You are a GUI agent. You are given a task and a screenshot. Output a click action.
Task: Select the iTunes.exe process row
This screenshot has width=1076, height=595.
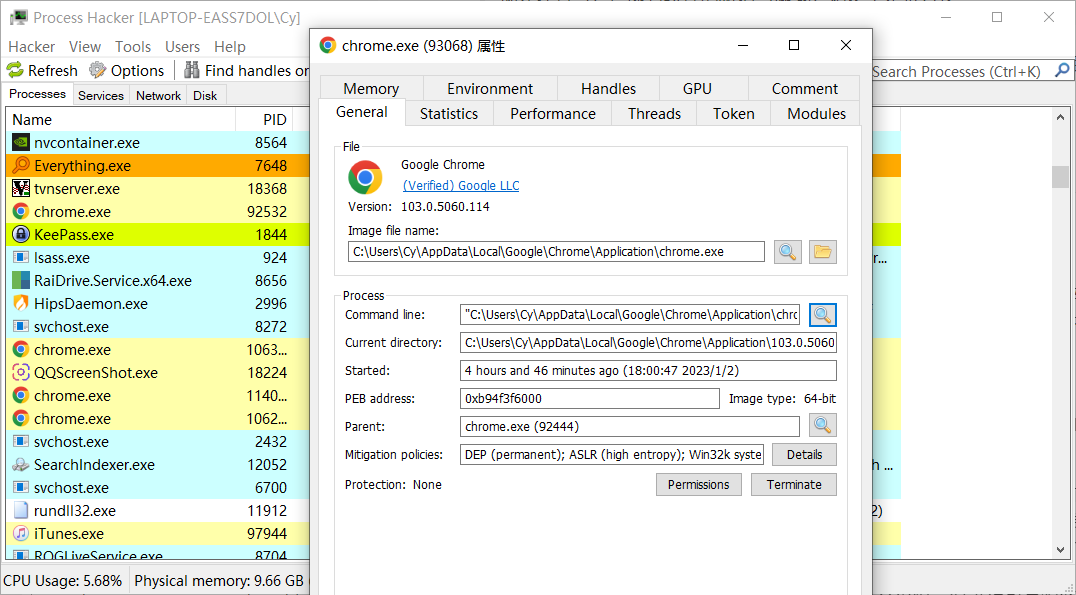click(68, 534)
